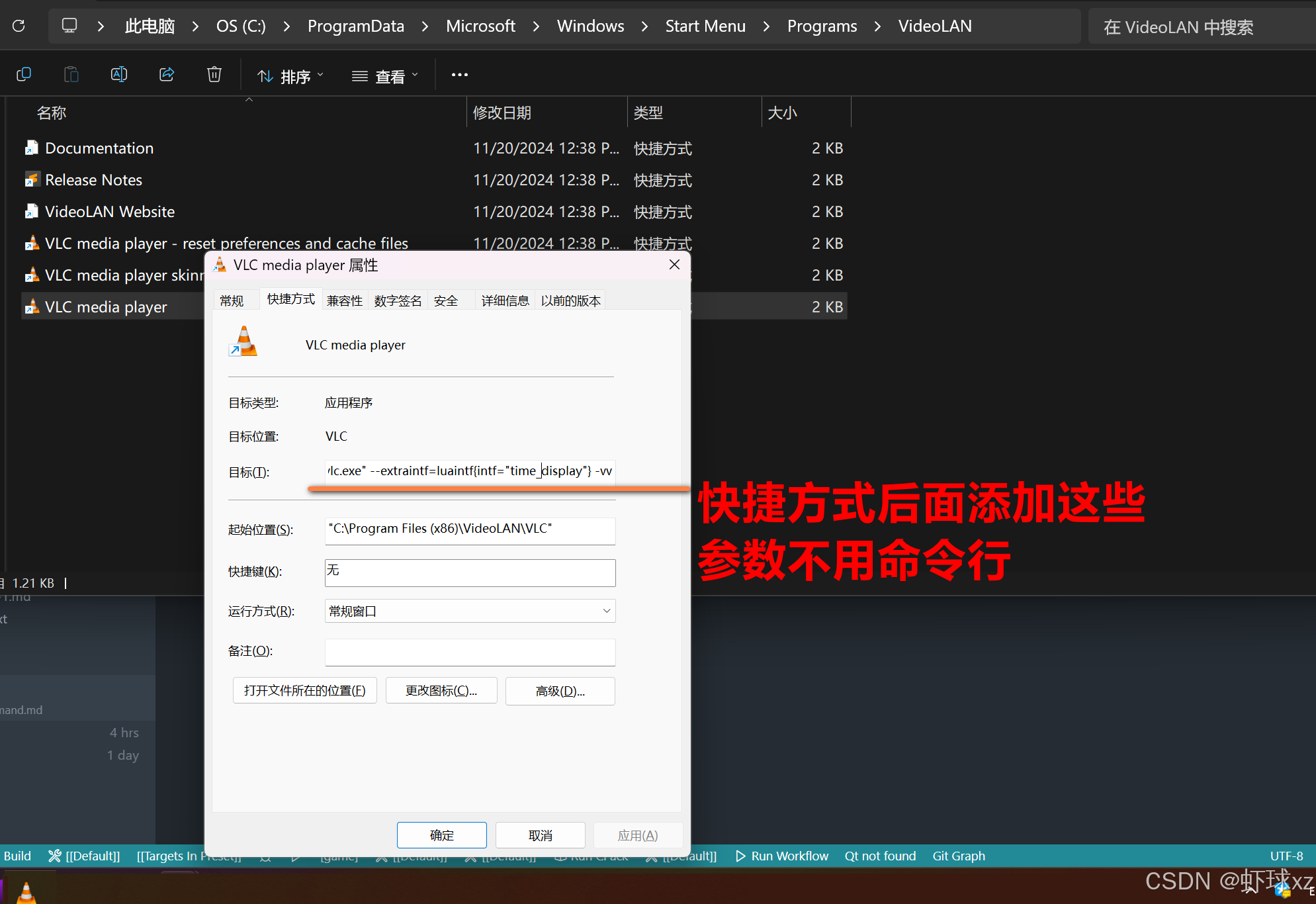Image resolution: width=1316 pixels, height=904 pixels.
Task: Switch to the 快捷方式 tab
Action: point(291,299)
